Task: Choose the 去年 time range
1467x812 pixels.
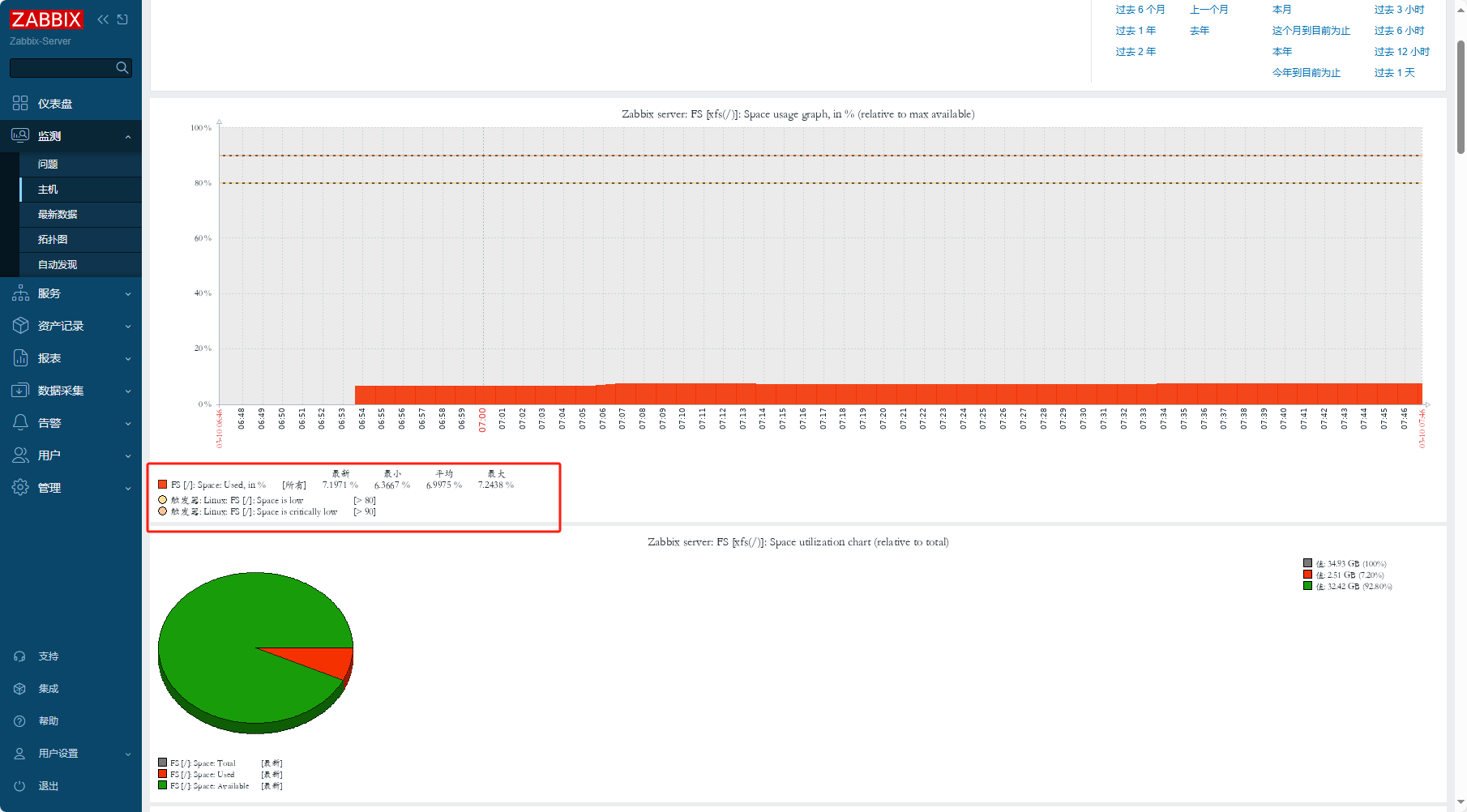Action: (1200, 31)
